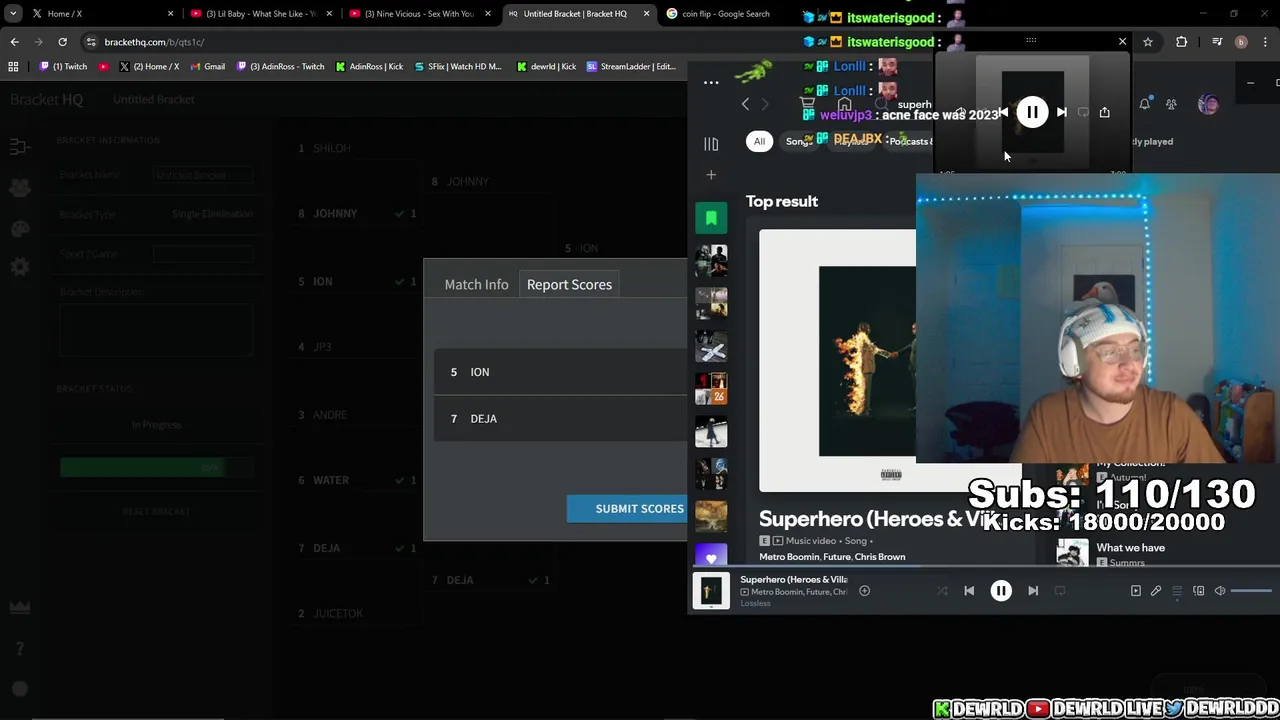Open the Twitch bookmark

(64, 67)
